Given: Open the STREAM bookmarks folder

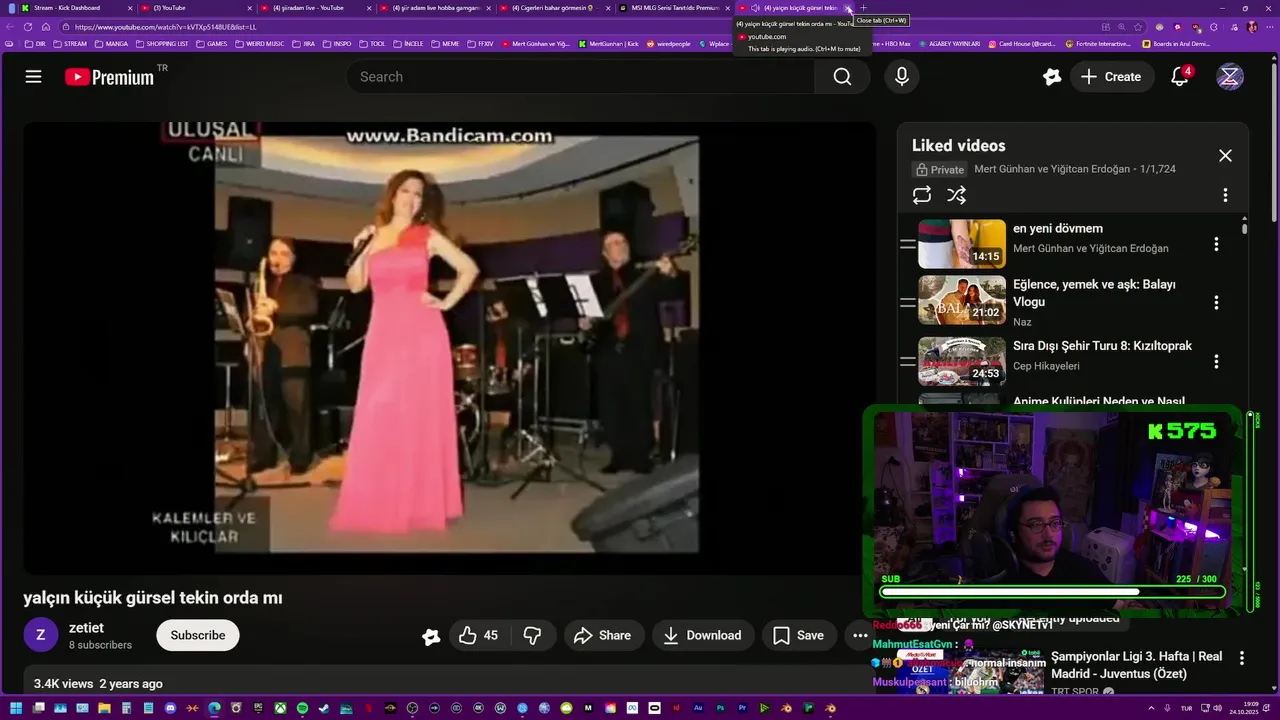Looking at the screenshot, I should (x=70, y=44).
